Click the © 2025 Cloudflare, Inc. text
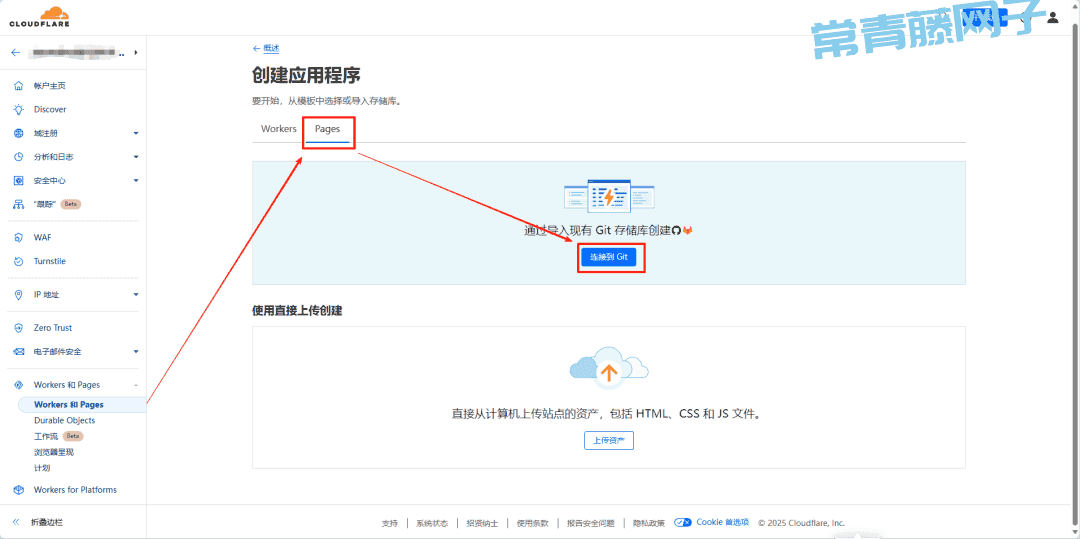Image resolution: width=1080 pixels, height=539 pixels. [802, 522]
